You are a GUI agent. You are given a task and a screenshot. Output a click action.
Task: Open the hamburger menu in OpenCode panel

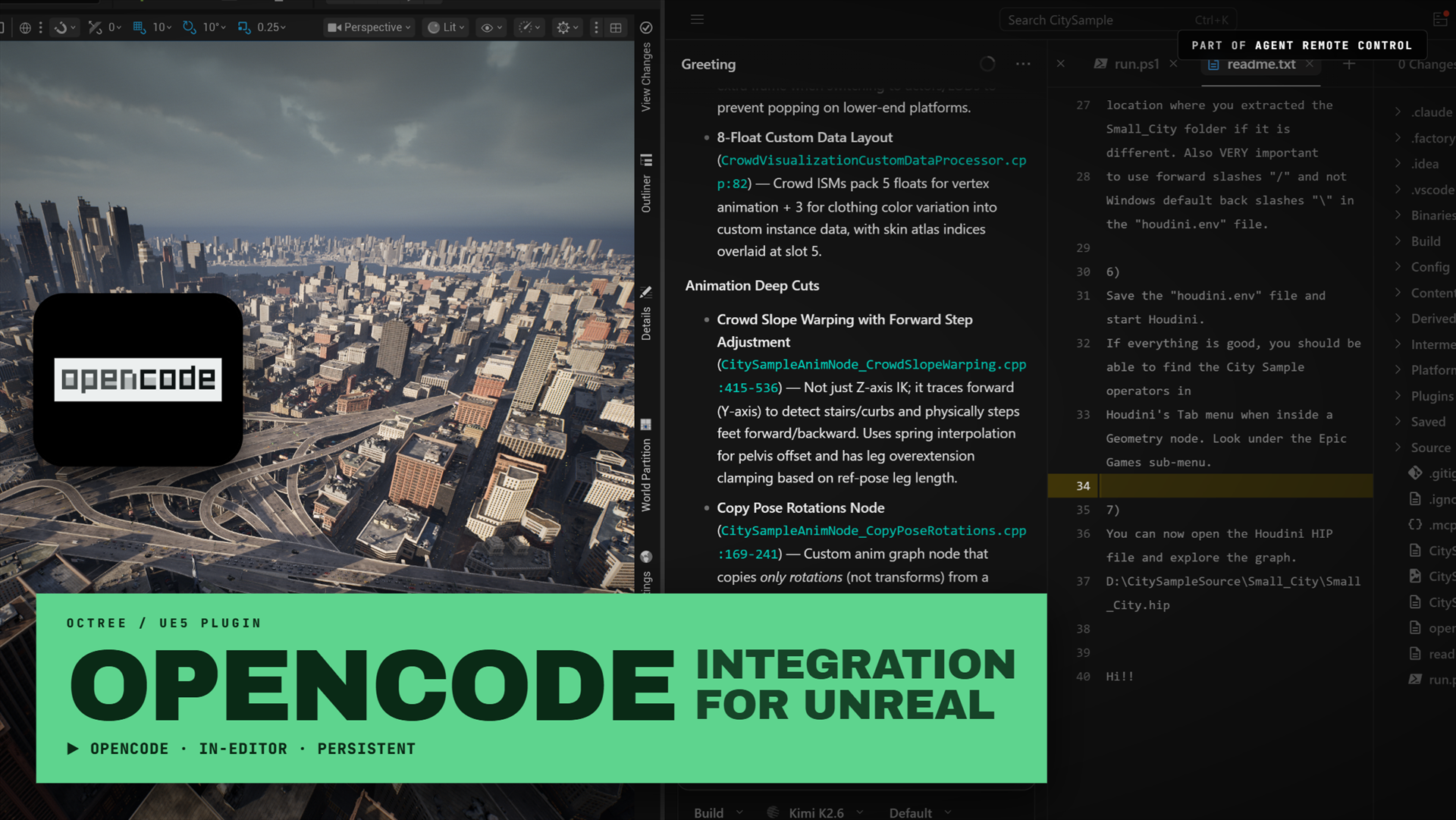point(697,20)
